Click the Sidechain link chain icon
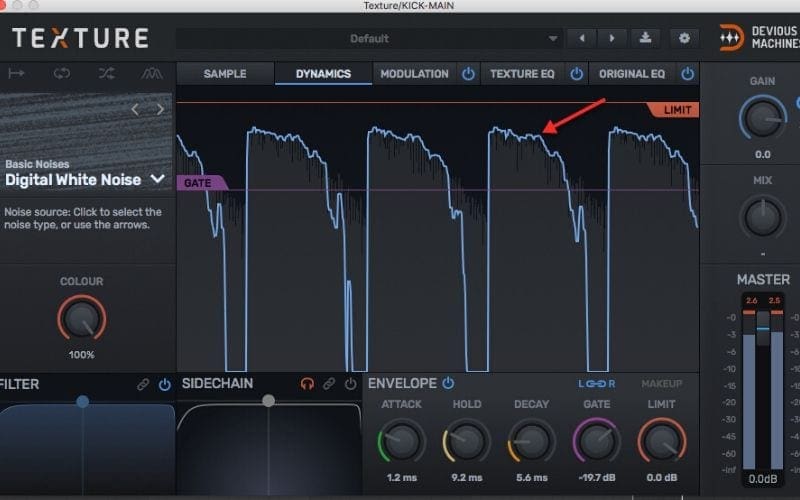800x500 pixels. click(329, 384)
